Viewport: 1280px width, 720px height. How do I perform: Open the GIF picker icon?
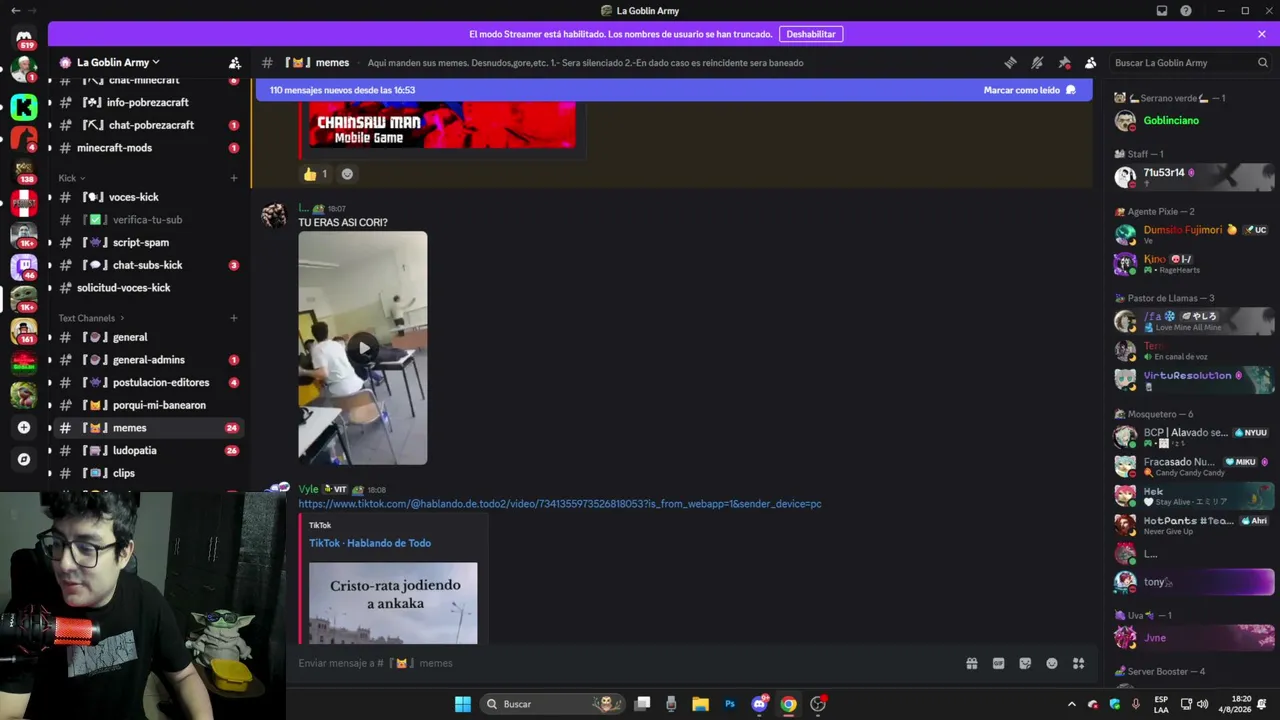point(998,663)
